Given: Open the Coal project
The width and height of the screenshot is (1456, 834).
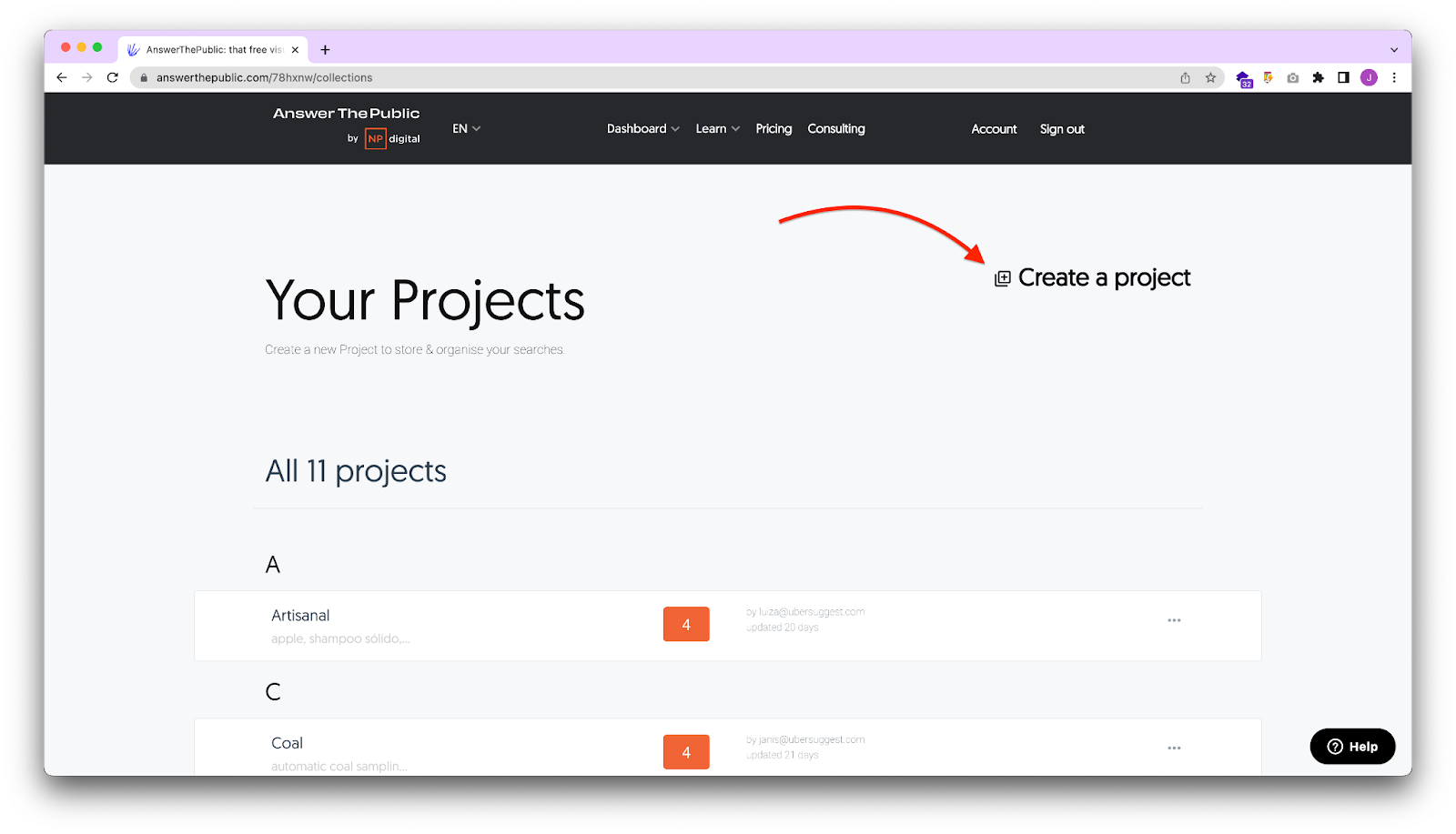Looking at the screenshot, I should 287,743.
